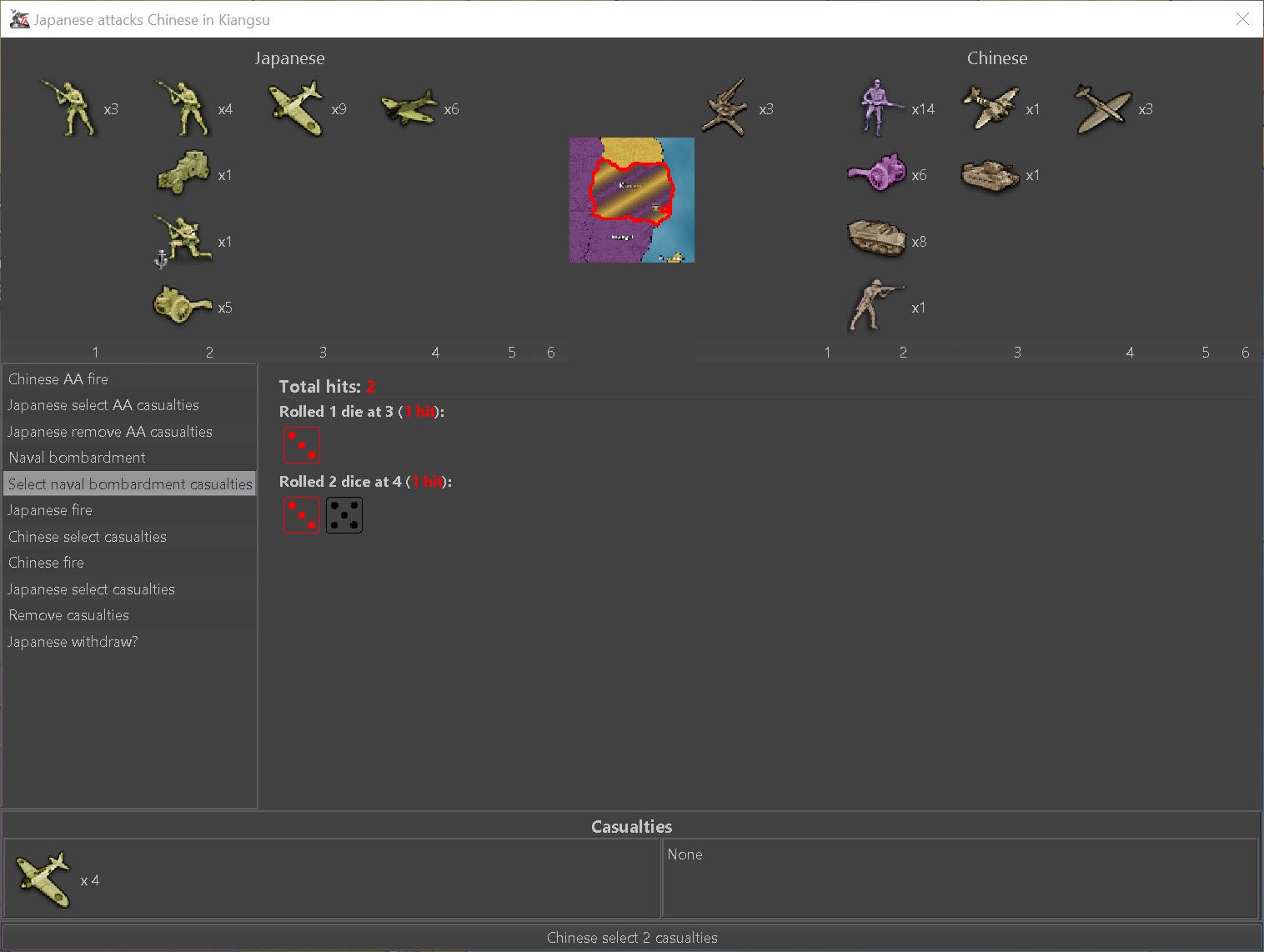Click the Japanese fighter plane x9 icon
1264x952 pixels.
(x=296, y=108)
